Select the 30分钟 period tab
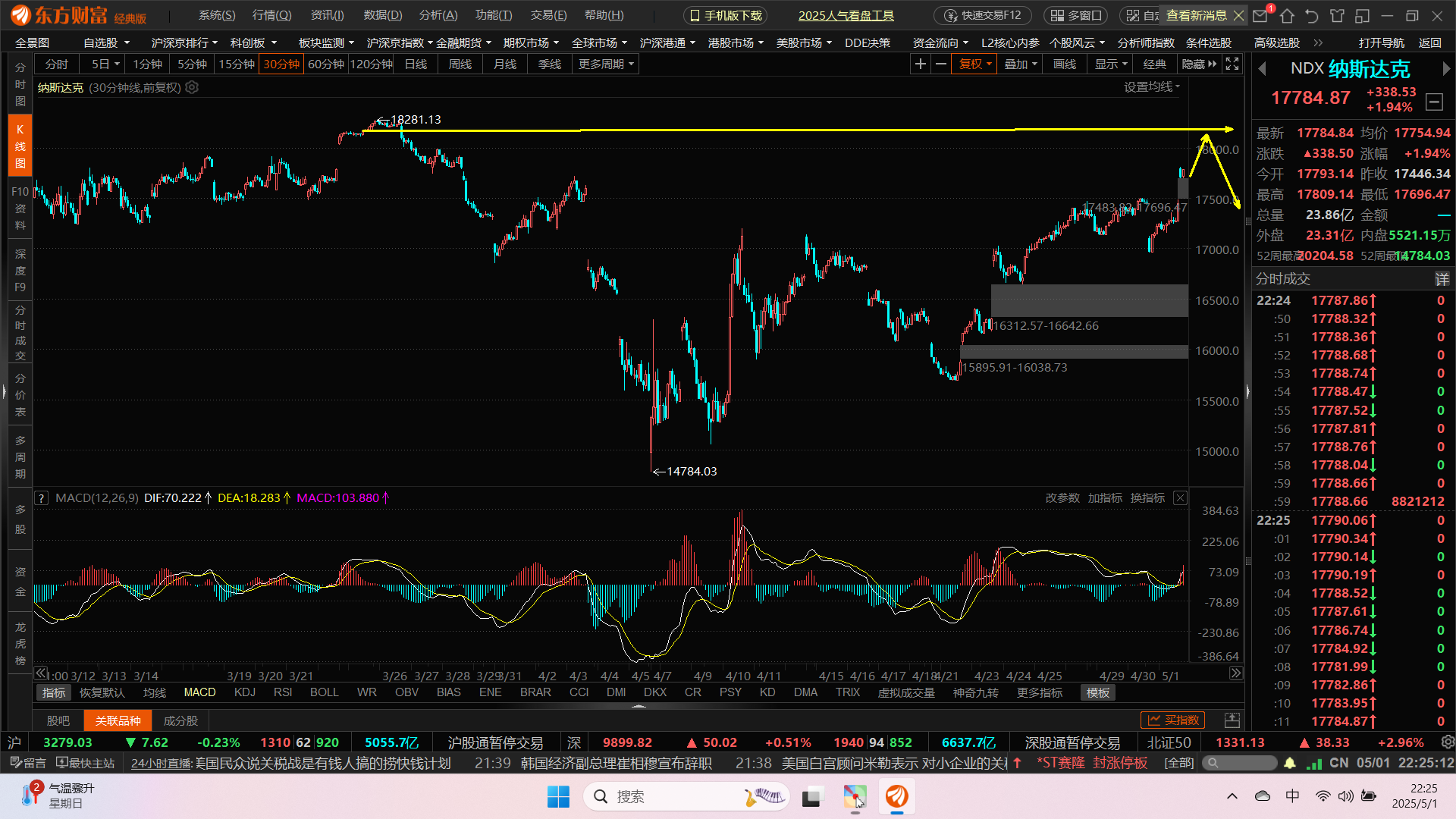Image resolution: width=1456 pixels, height=819 pixels. pyautogui.click(x=281, y=64)
